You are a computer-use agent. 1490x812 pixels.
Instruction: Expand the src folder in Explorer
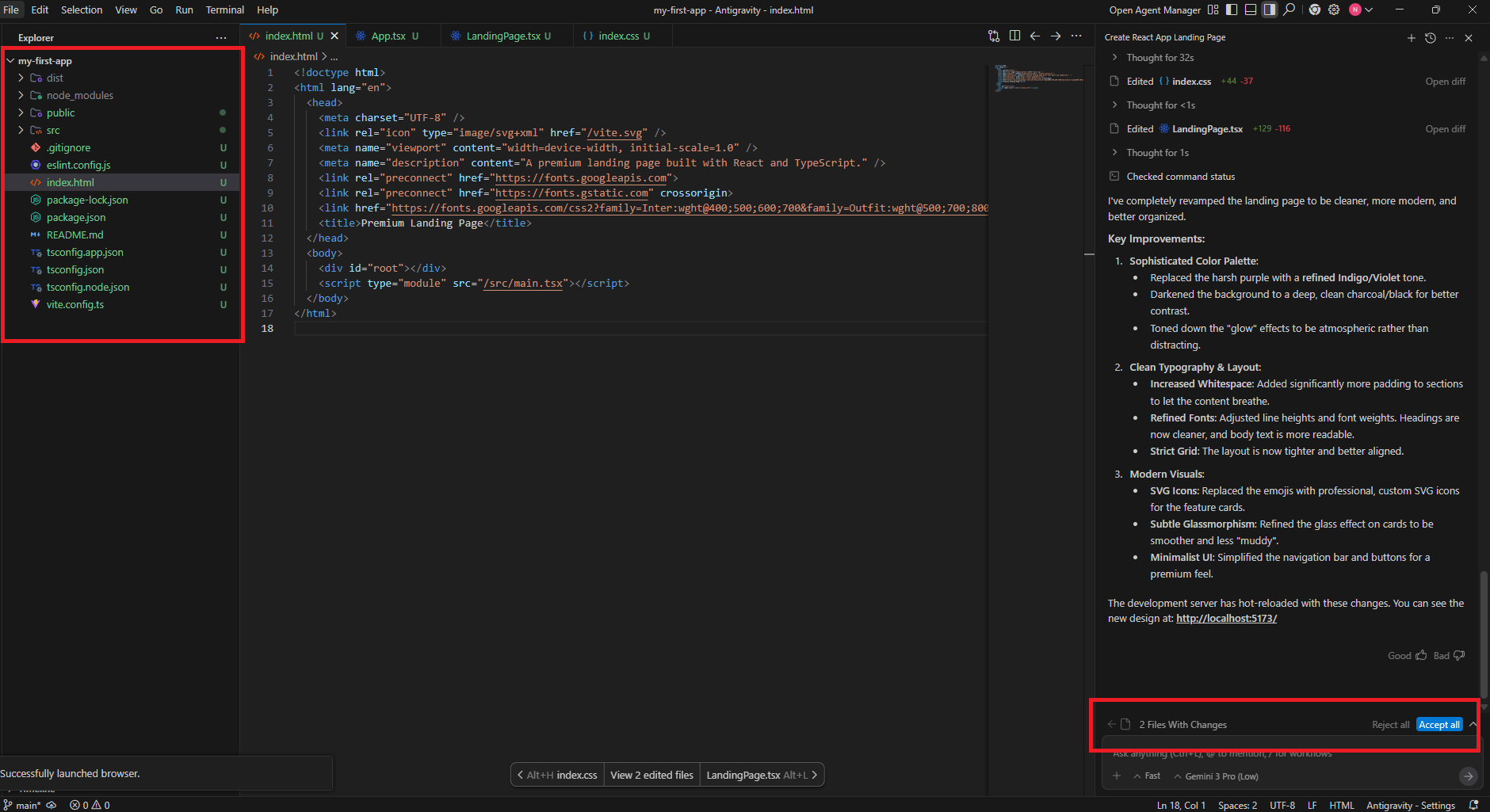coord(52,130)
